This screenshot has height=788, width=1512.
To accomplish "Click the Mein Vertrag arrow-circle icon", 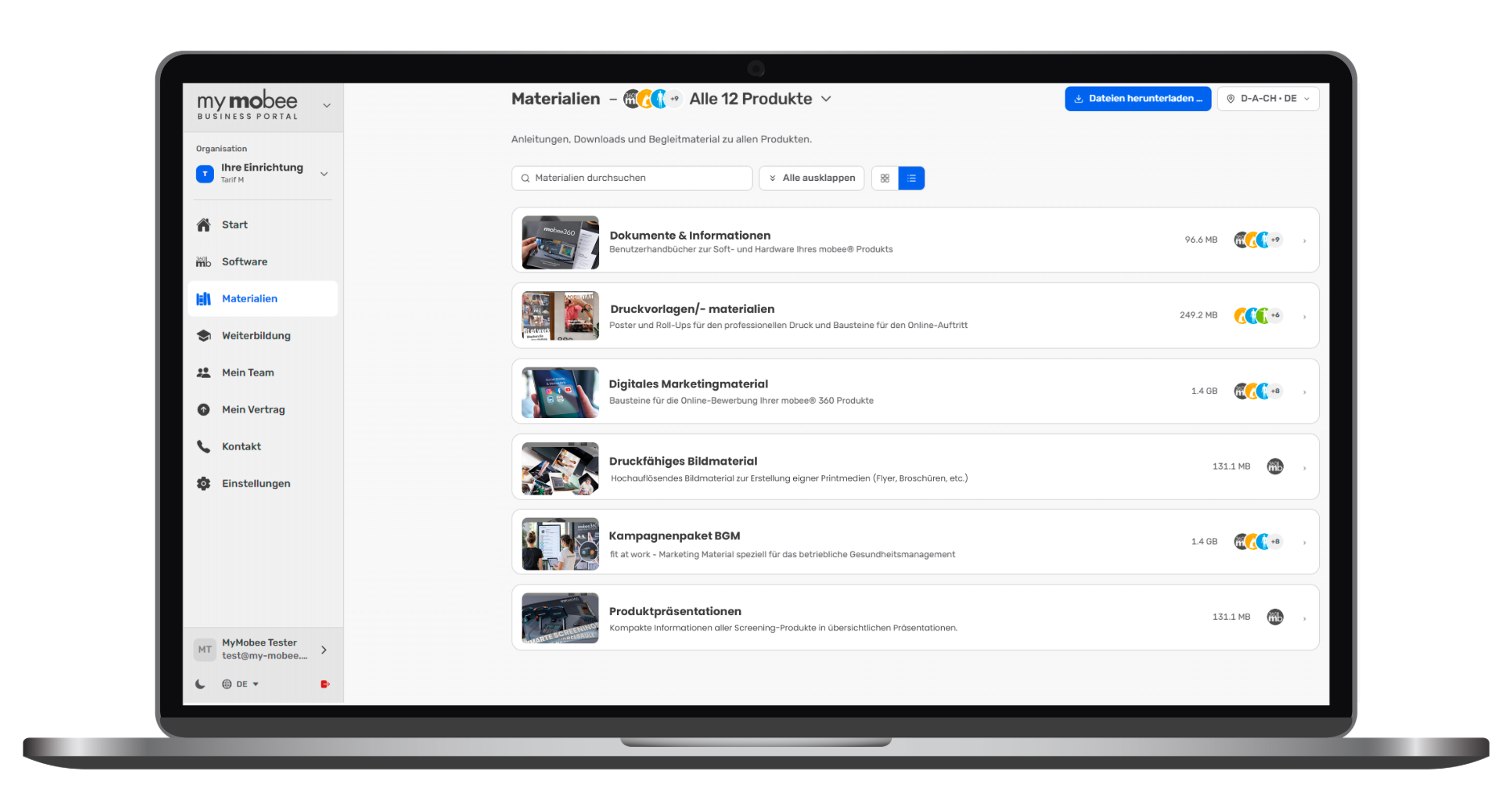I will 203,409.
